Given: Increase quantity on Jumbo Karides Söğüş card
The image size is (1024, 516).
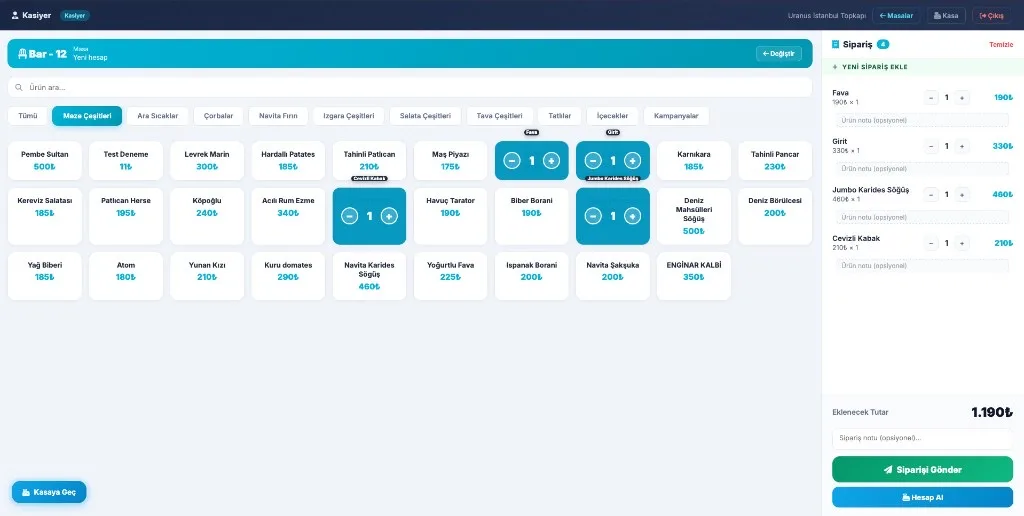Looking at the screenshot, I should pyautogui.click(x=632, y=216).
